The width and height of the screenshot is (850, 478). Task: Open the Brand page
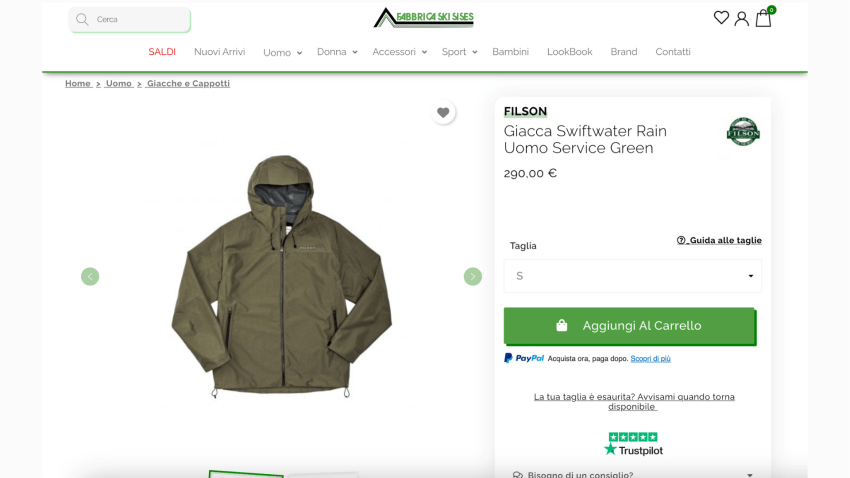pos(624,52)
